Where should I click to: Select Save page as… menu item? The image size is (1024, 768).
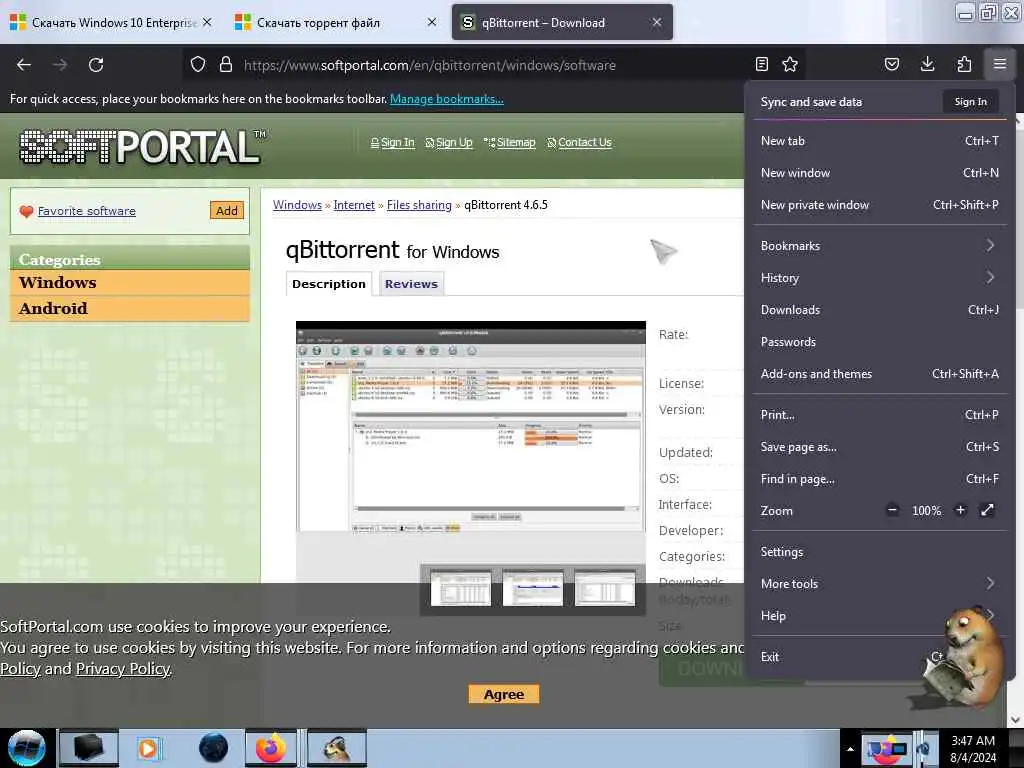click(x=879, y=447)
